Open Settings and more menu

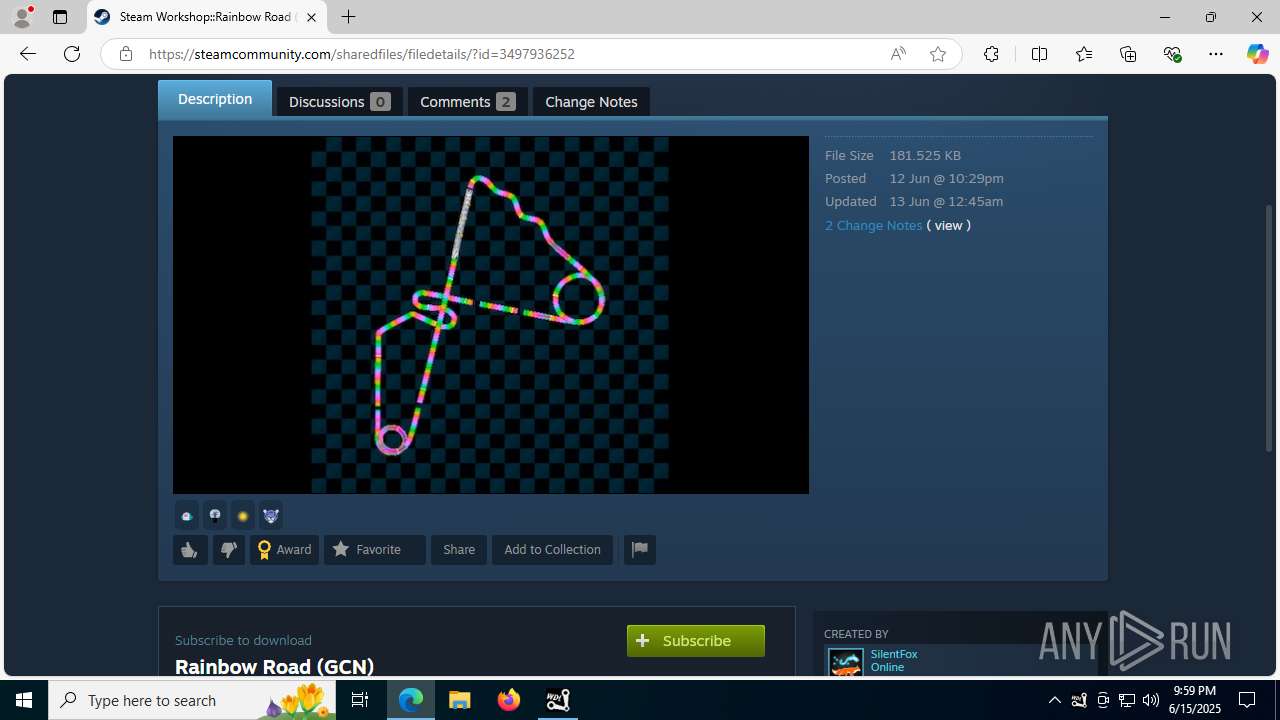pyautogui.click(x=1216, y=54)
